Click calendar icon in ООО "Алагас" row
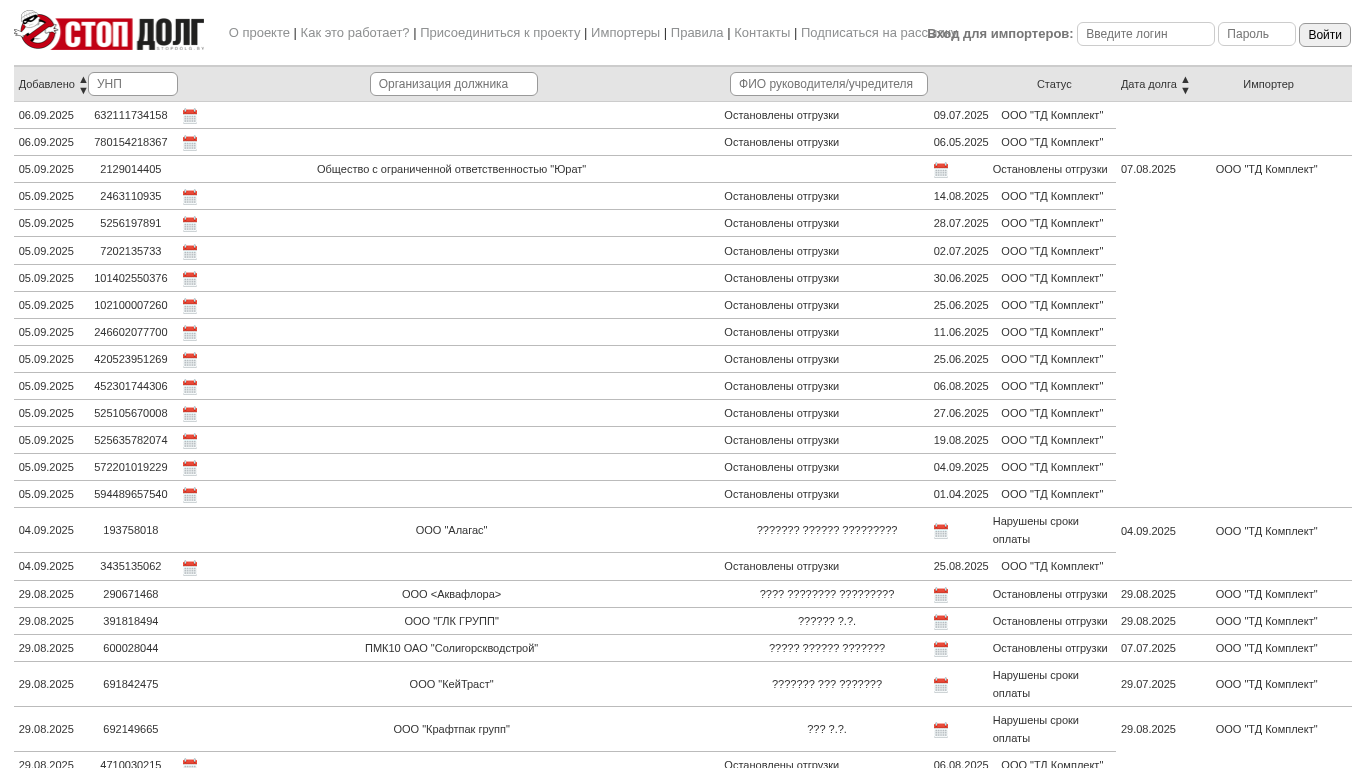 tap(941, 531)
